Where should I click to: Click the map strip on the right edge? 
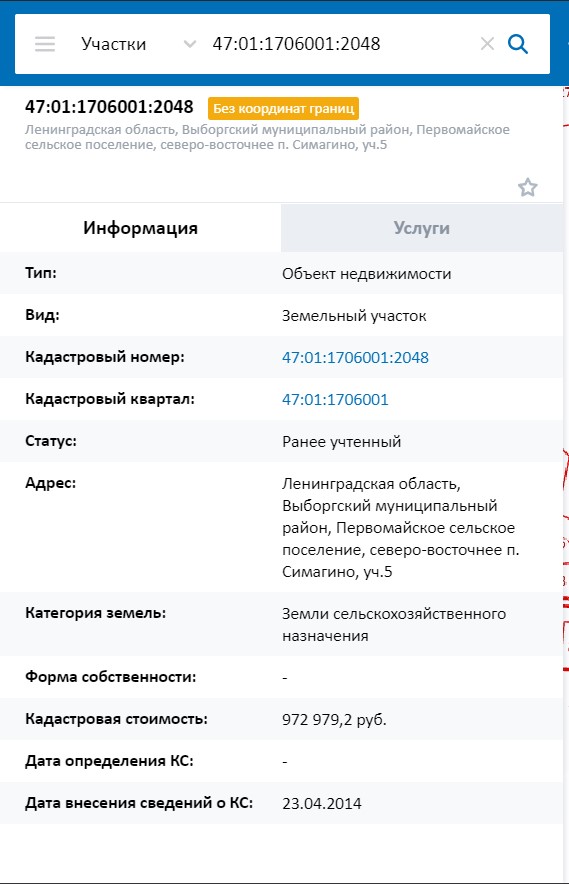point(566,485)
